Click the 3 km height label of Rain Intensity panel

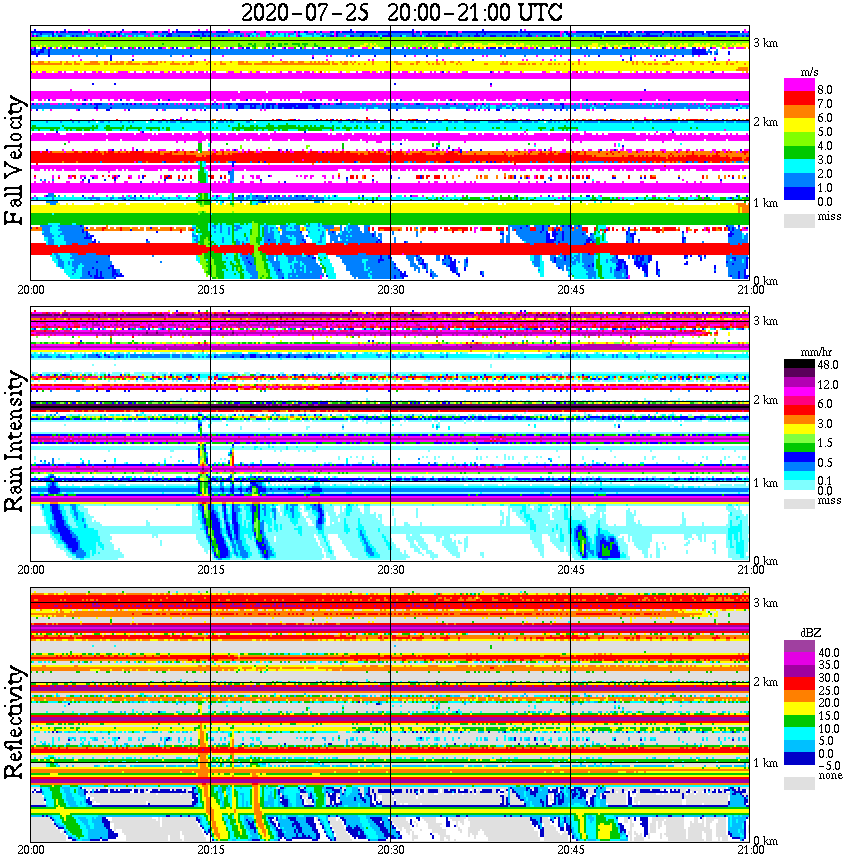[x=765, y=321]
